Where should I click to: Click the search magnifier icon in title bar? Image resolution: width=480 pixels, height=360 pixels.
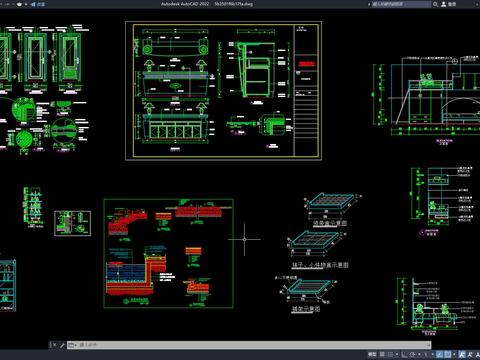[435, 4]
